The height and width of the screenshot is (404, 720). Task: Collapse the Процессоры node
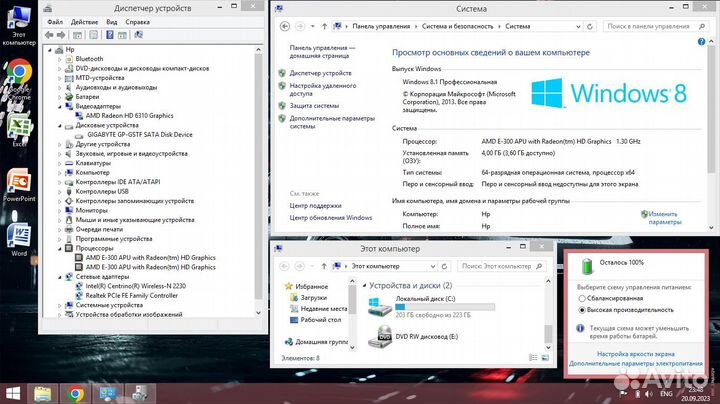point(60,248)
